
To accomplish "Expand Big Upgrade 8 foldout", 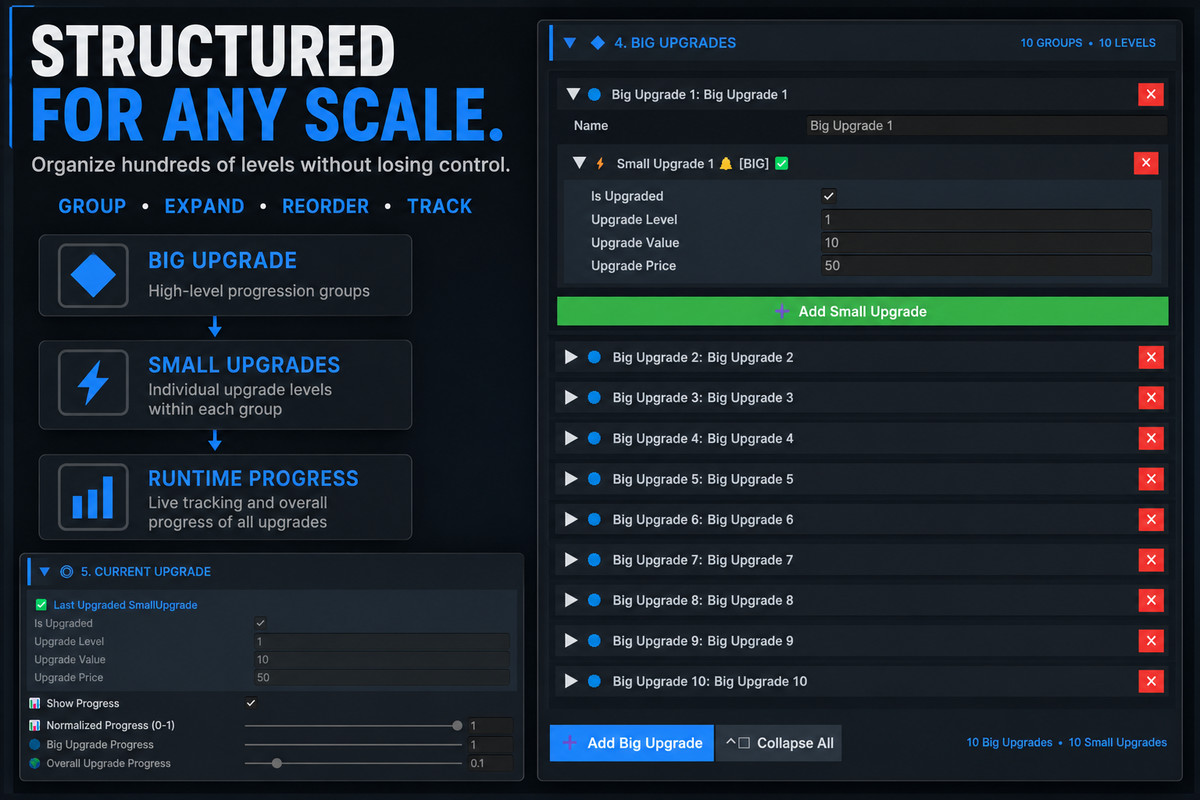I will pos(571,600).
